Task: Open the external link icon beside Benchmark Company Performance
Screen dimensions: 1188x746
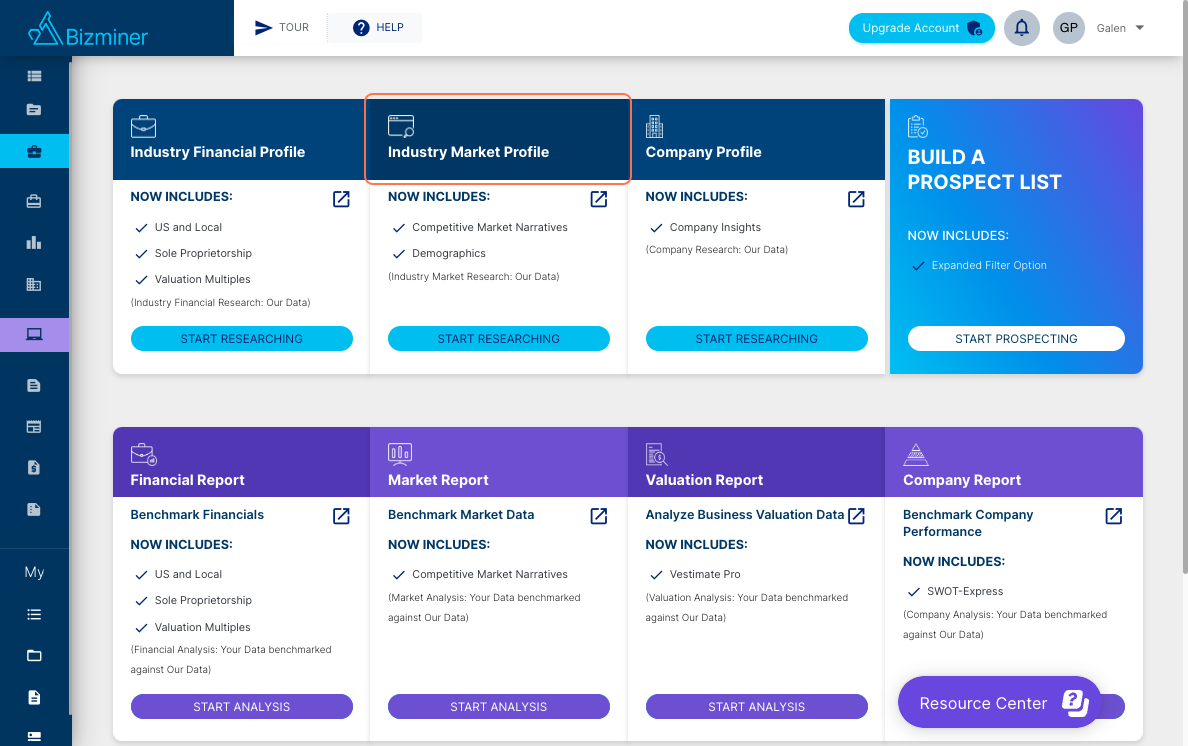Action: tap(1114, 516)
